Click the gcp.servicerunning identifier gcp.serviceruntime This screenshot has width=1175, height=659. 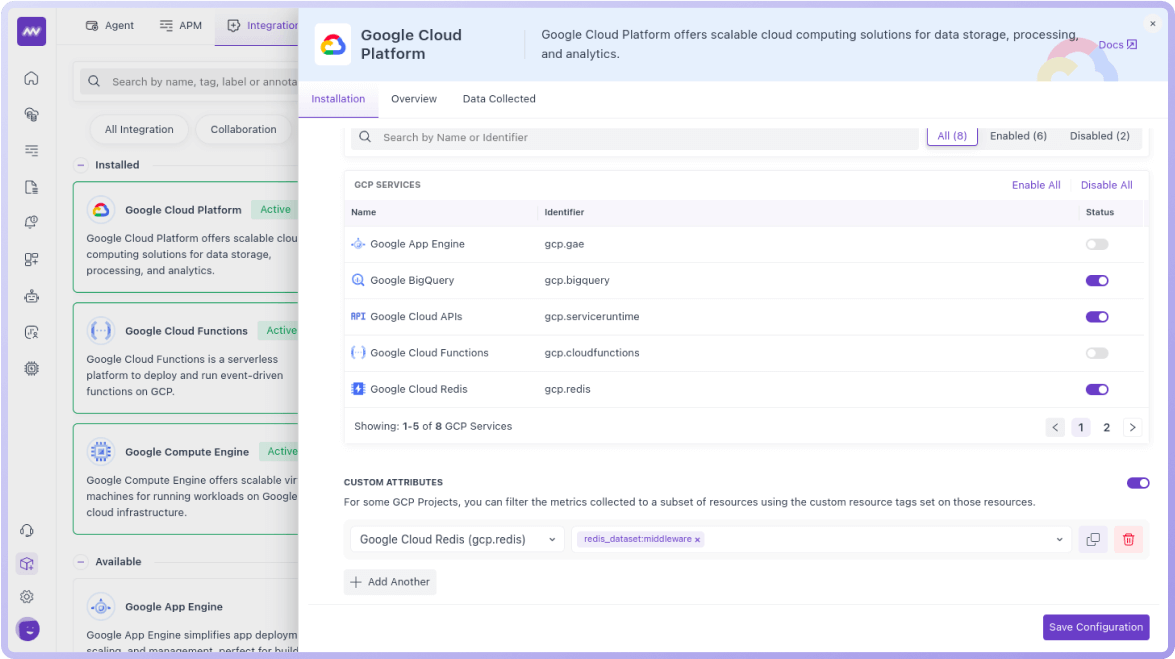(591, 316)
